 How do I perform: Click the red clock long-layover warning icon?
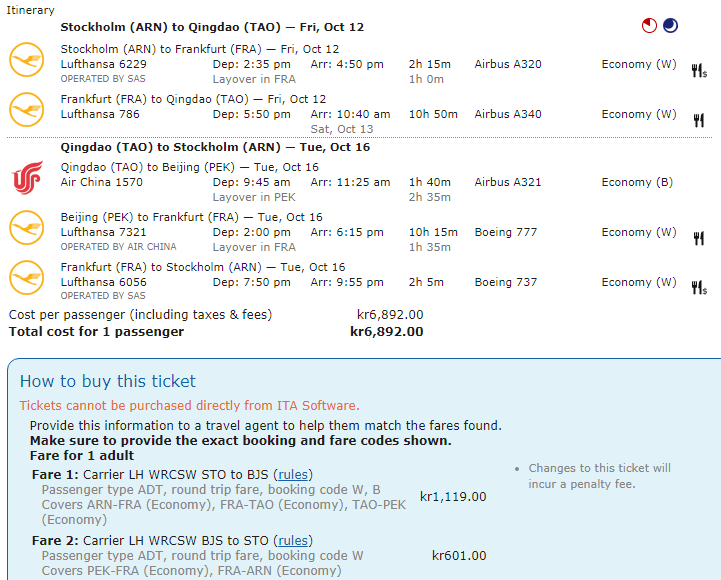(x=649, y=26)
